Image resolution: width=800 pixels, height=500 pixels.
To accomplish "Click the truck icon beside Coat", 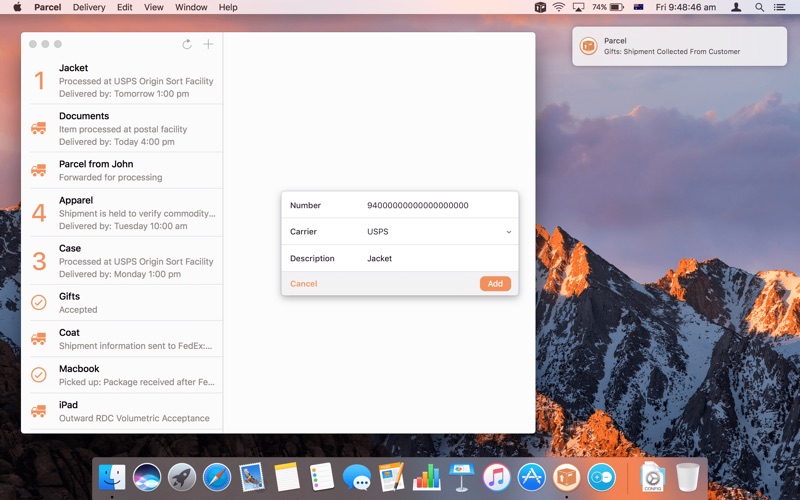I will click(x=39, y=339).
